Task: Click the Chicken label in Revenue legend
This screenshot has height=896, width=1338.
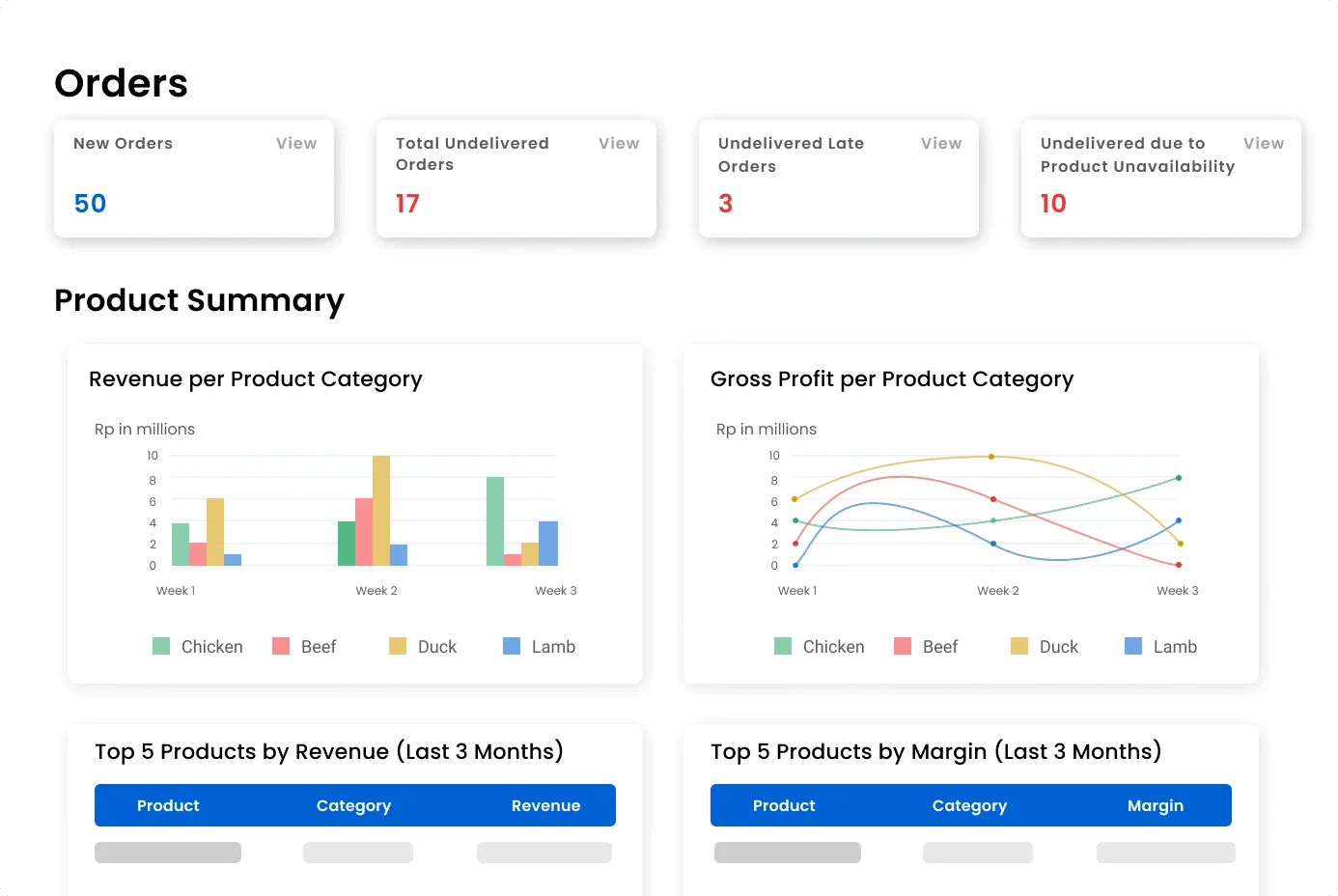Action: (x=212, y=647)
